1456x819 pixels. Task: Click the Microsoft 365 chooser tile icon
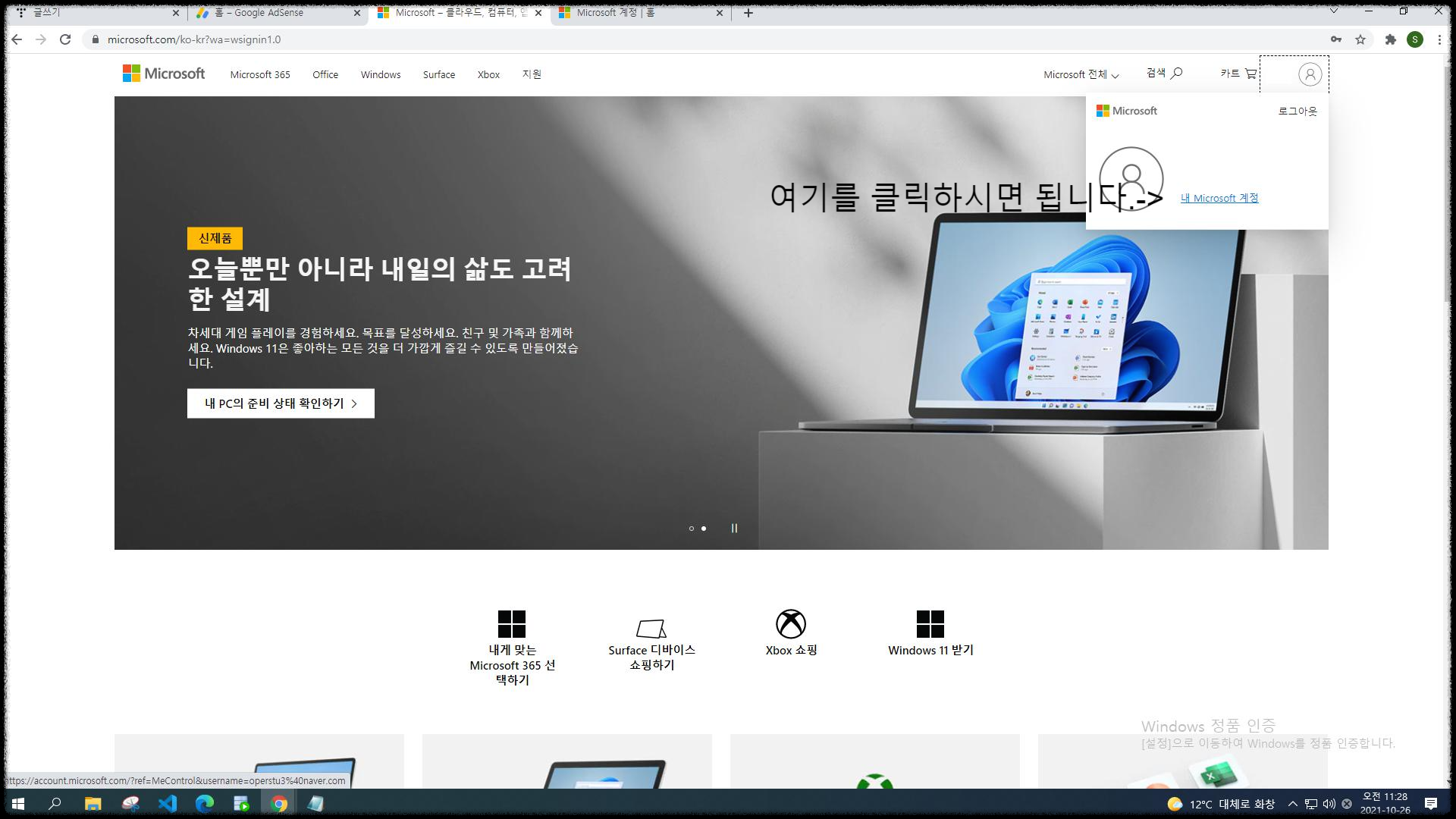pos(512,624)
